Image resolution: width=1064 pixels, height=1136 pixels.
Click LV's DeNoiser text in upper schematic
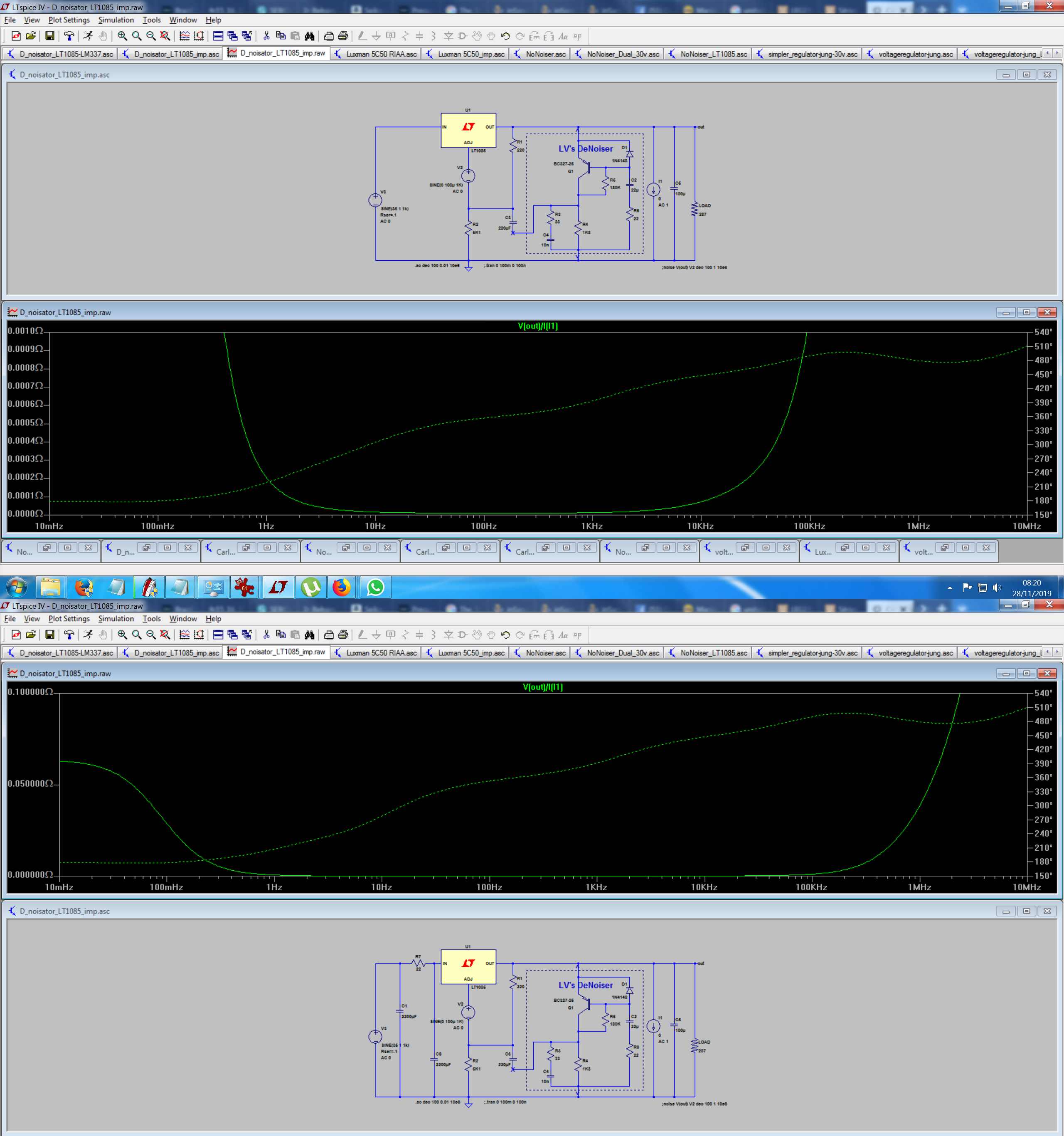[x=585, y=148]
